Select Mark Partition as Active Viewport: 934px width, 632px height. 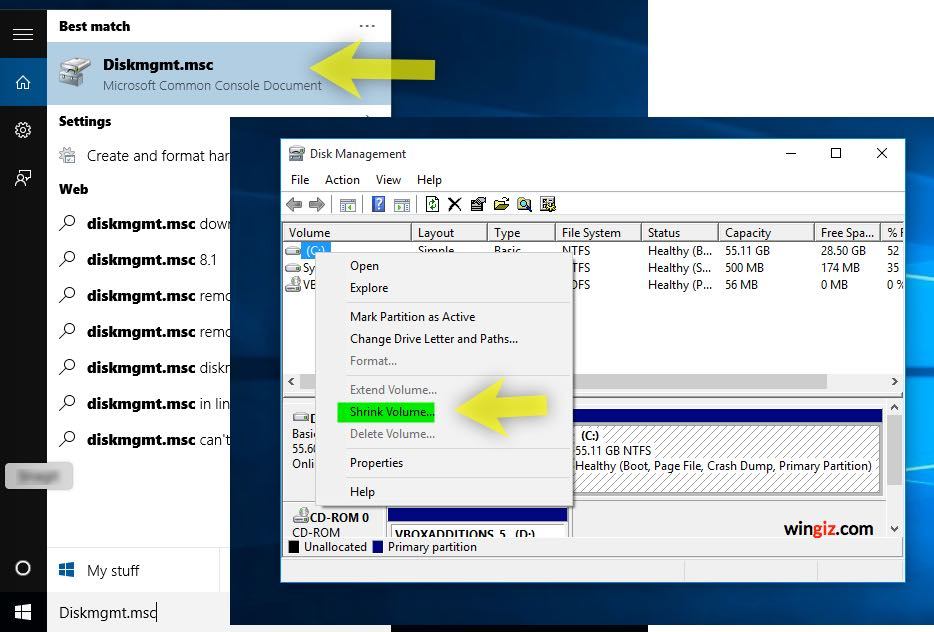tap(444, 317)
